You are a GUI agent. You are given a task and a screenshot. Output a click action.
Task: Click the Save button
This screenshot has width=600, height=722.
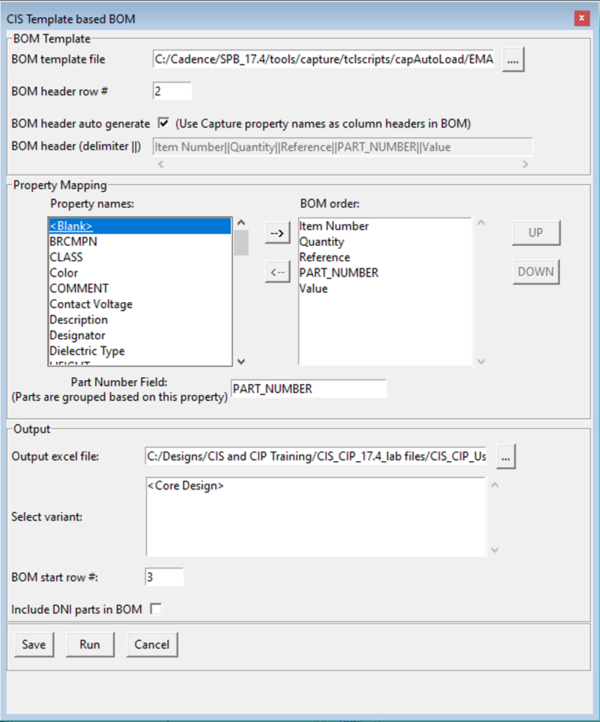click(x=34, y=645)
